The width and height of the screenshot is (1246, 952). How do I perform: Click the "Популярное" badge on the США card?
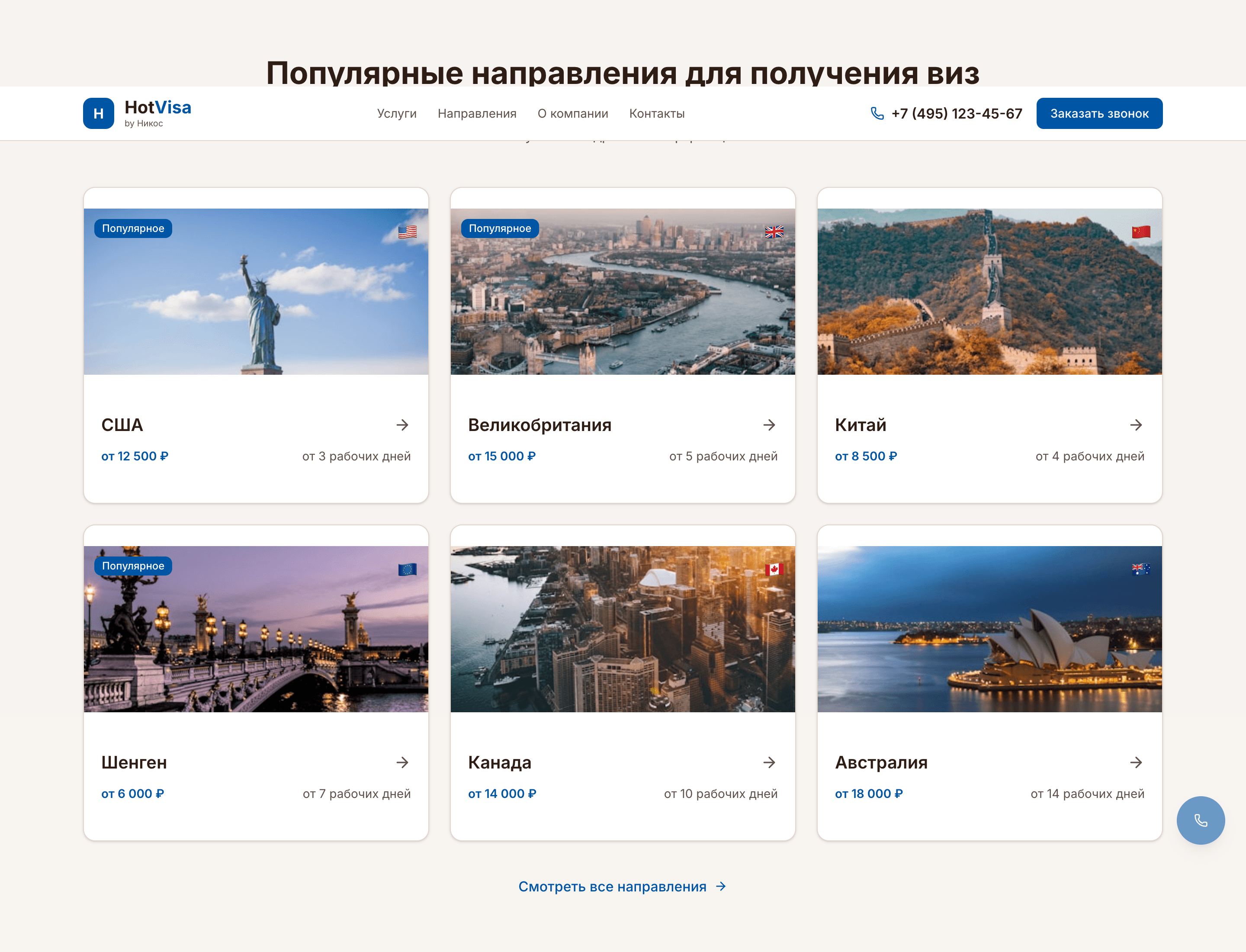(x=133, y=228)
